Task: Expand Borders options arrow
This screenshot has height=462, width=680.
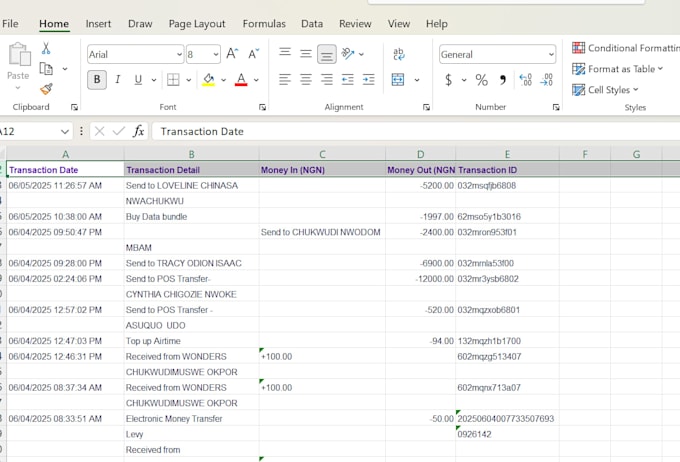Action: point(189,80)
